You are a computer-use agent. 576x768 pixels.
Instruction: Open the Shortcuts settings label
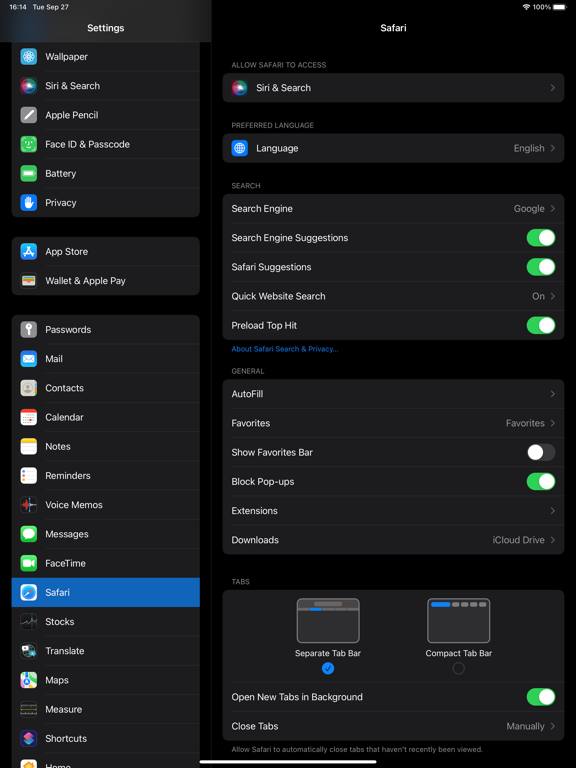click(66, 738)
